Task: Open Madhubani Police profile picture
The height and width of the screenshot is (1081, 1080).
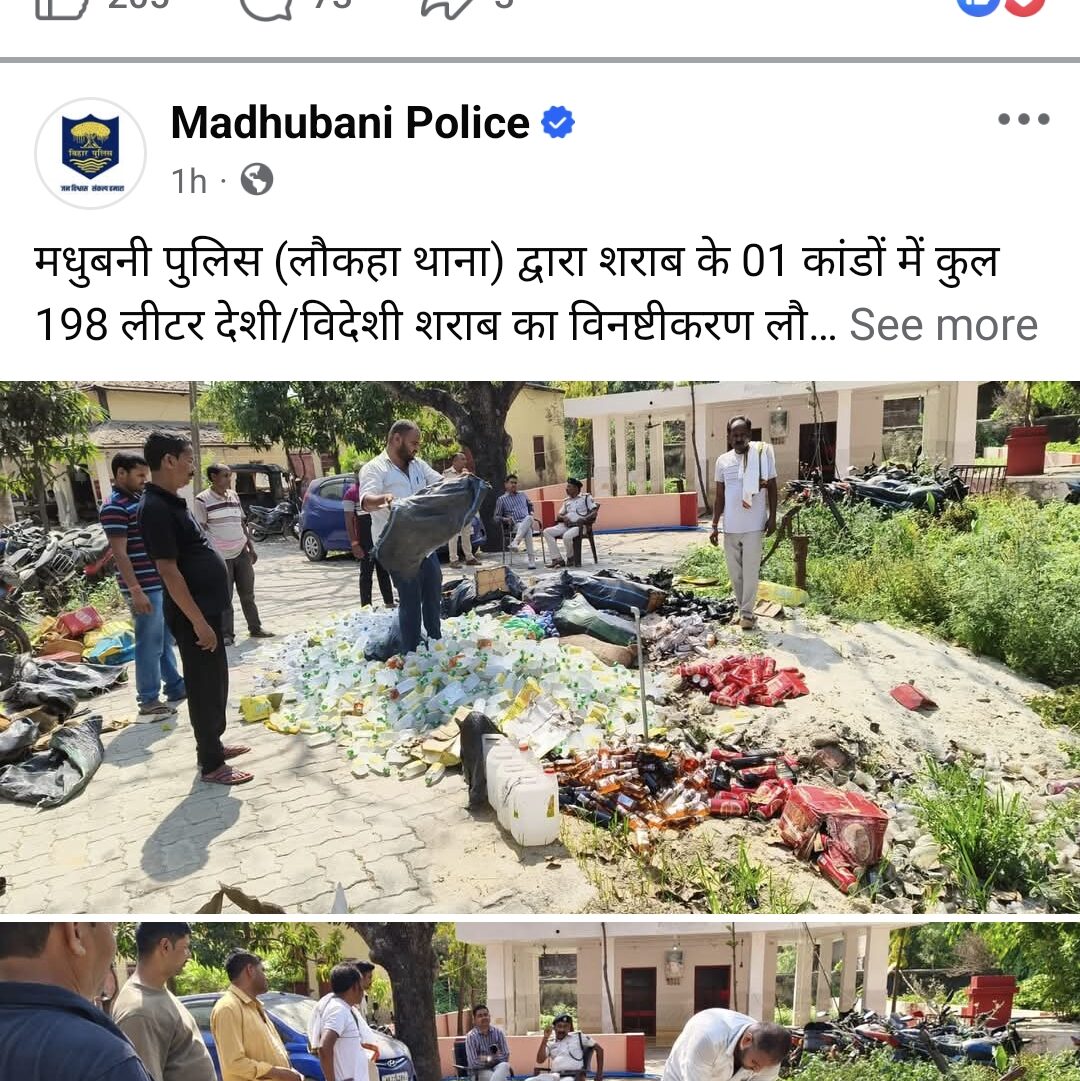Action: (x=90, y=153)
